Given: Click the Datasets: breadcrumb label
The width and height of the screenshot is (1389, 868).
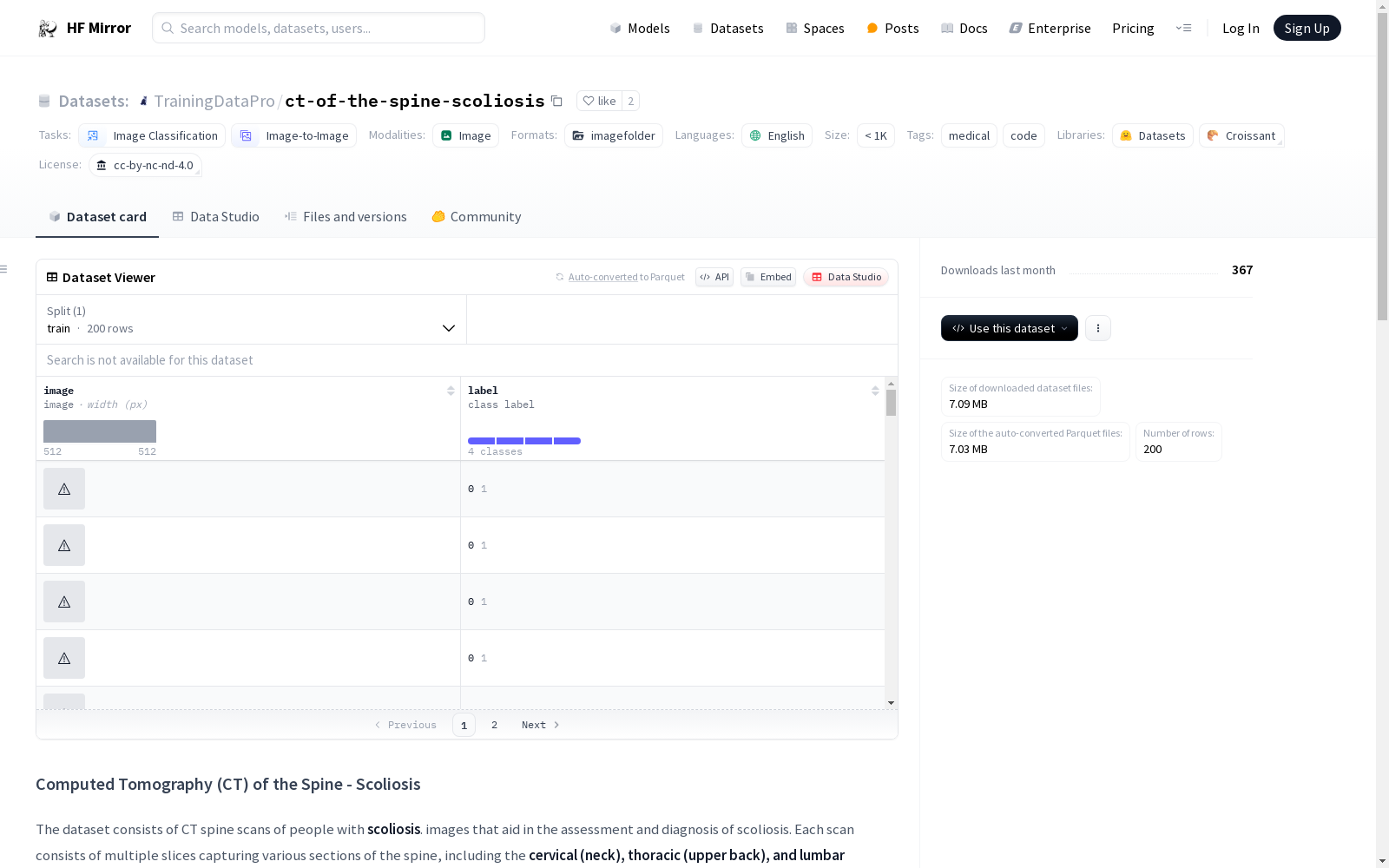Looking at the screenshot, I should [x=93, y=101].
